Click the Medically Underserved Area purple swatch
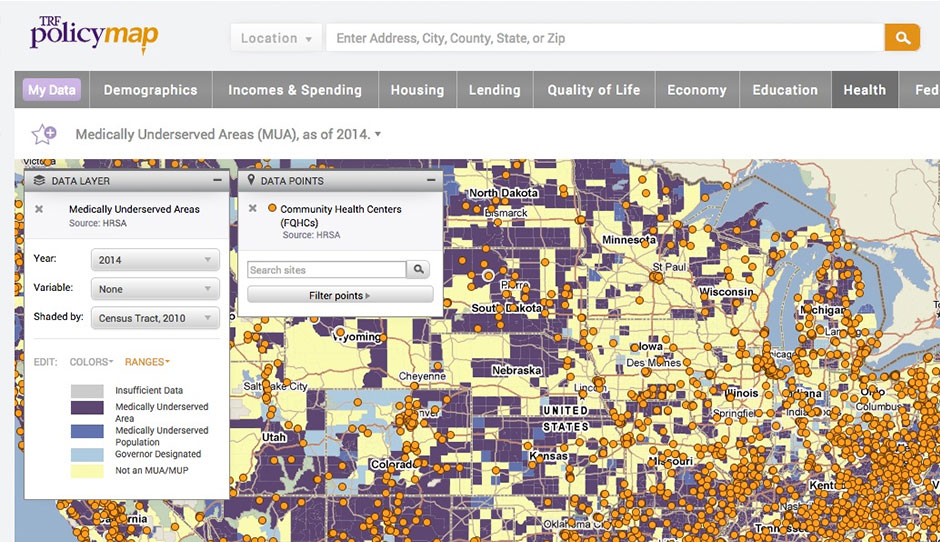Image resolution: width=940 pixels, height=542 pixels. (x=87, y=408)
